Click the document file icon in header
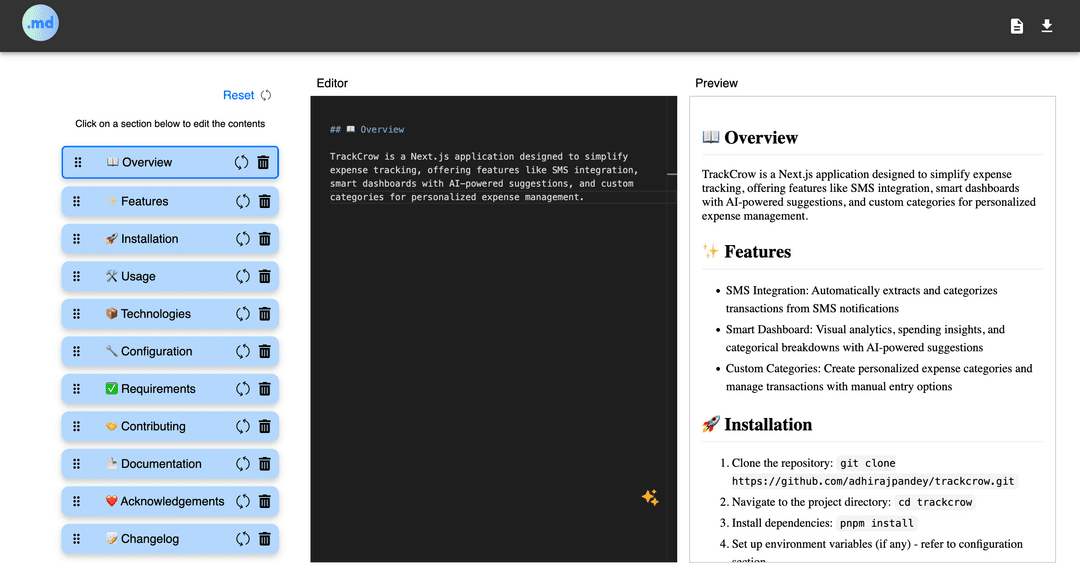Viewport: 1080px width, 584px height. [1016, 26]
